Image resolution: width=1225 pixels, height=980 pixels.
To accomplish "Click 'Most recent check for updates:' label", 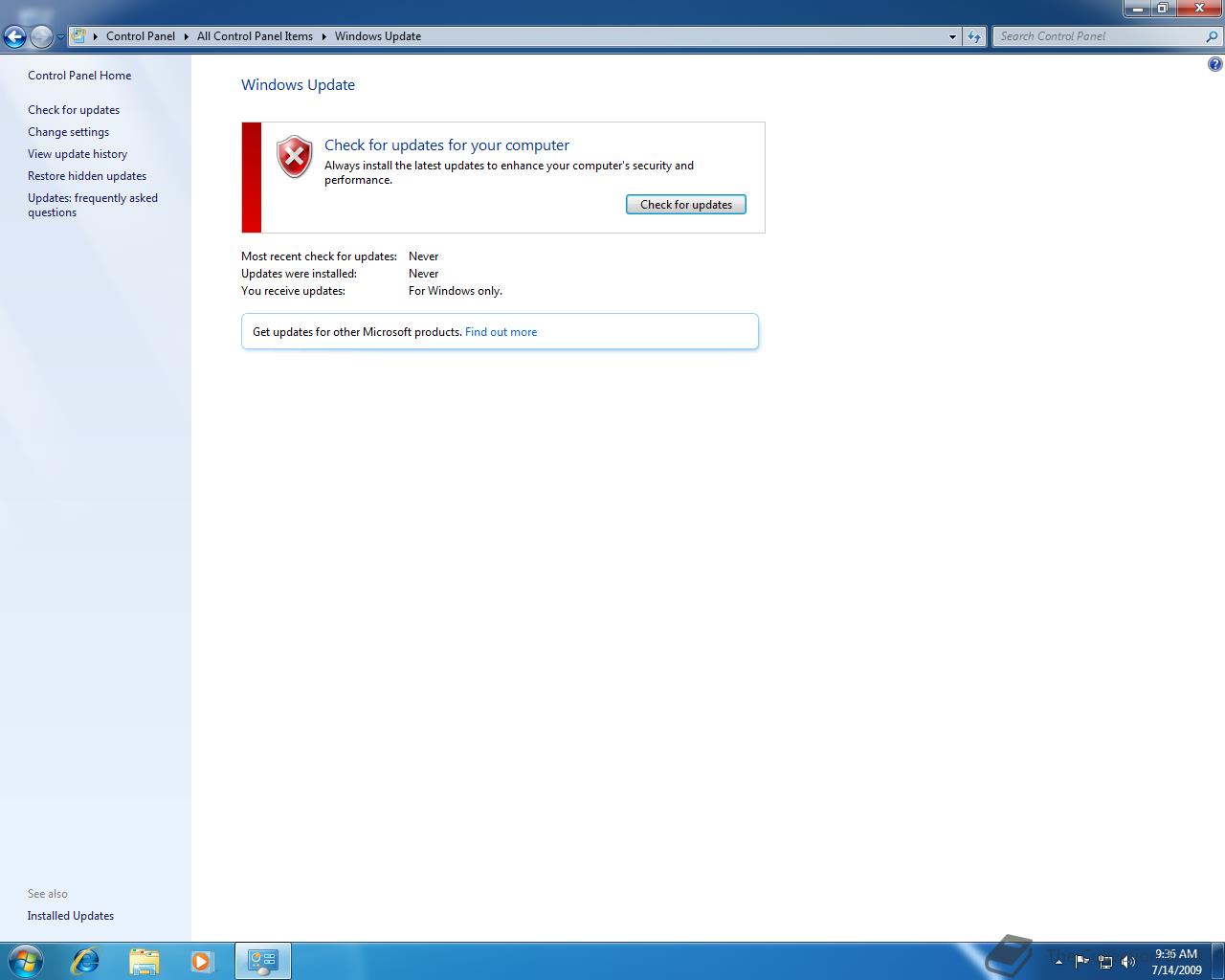I will [319, 256].
